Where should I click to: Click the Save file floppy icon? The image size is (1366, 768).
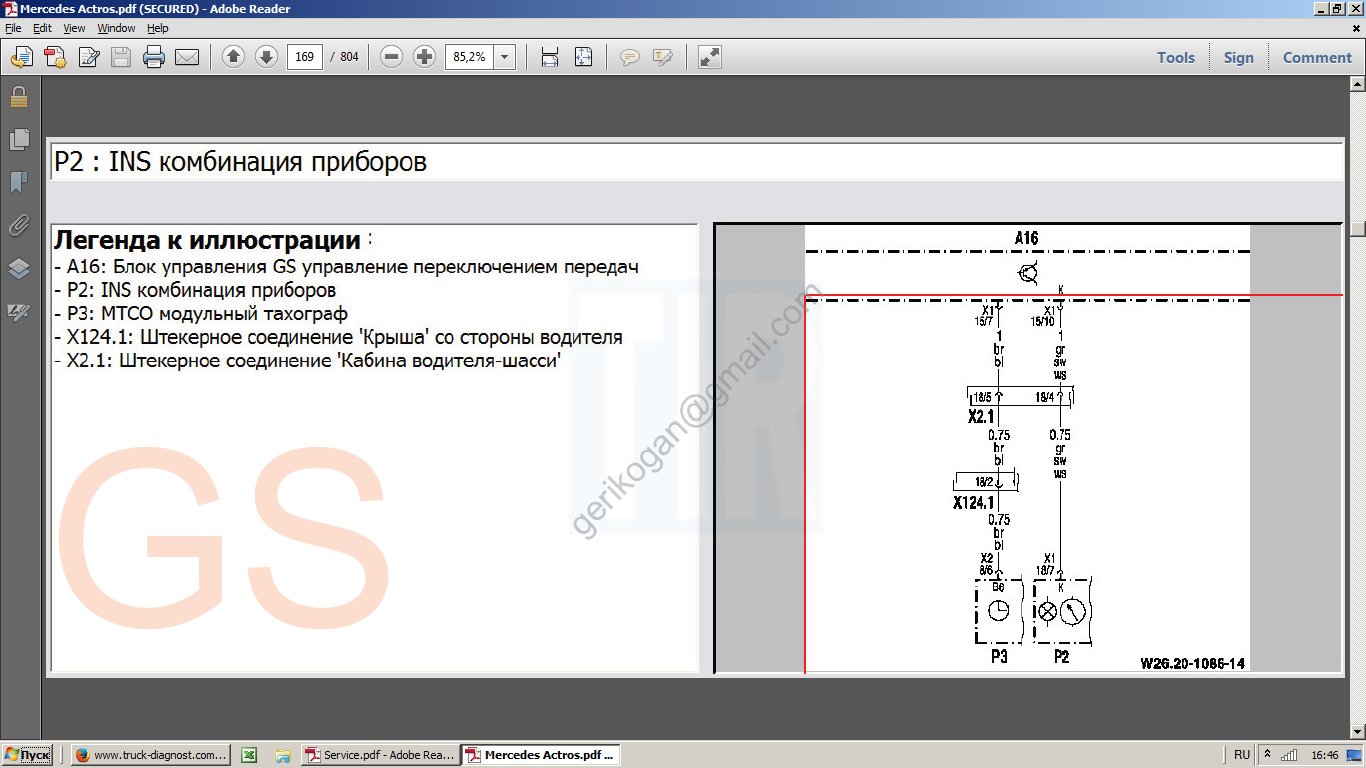click(x=121, y=57)
